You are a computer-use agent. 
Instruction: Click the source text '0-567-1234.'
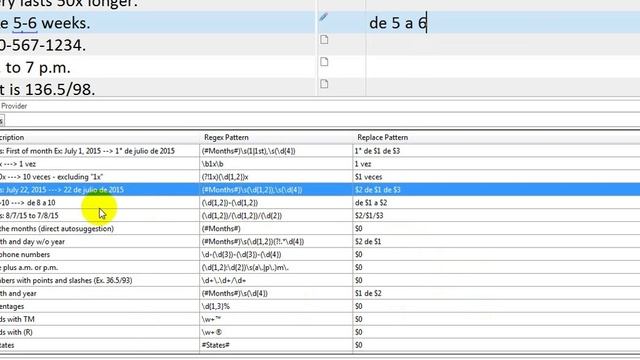coord(43,45)
